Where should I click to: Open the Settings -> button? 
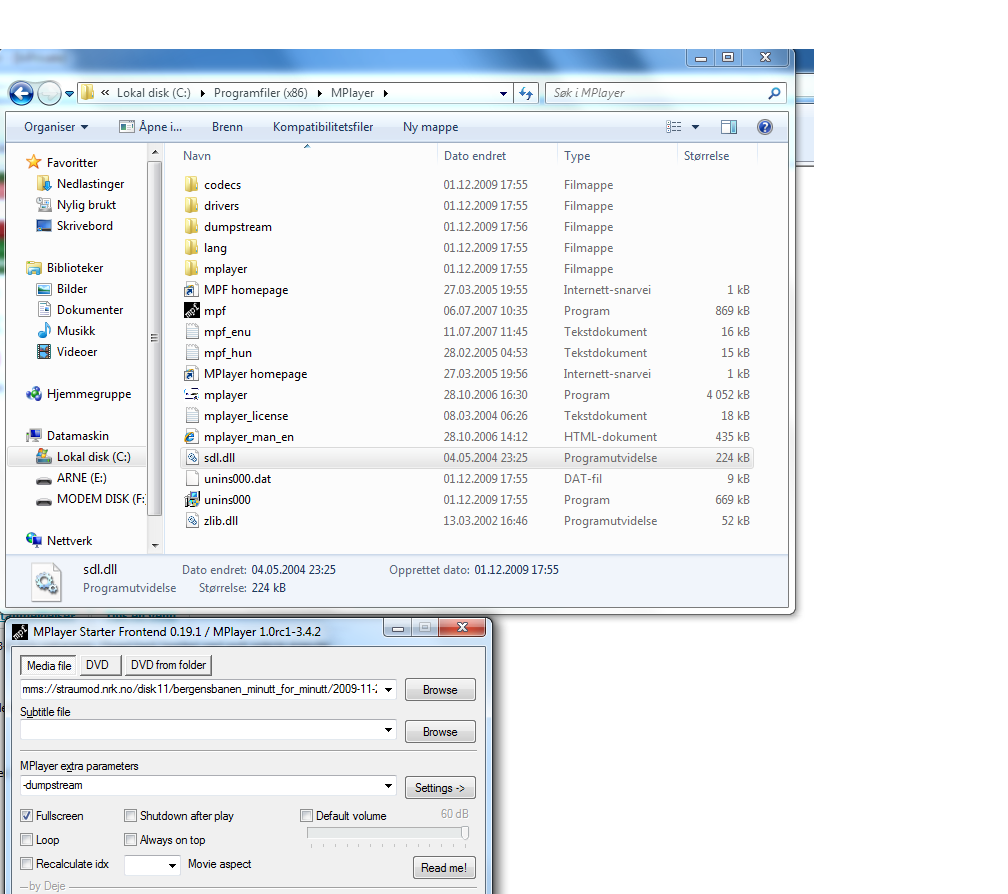point(440,788)
